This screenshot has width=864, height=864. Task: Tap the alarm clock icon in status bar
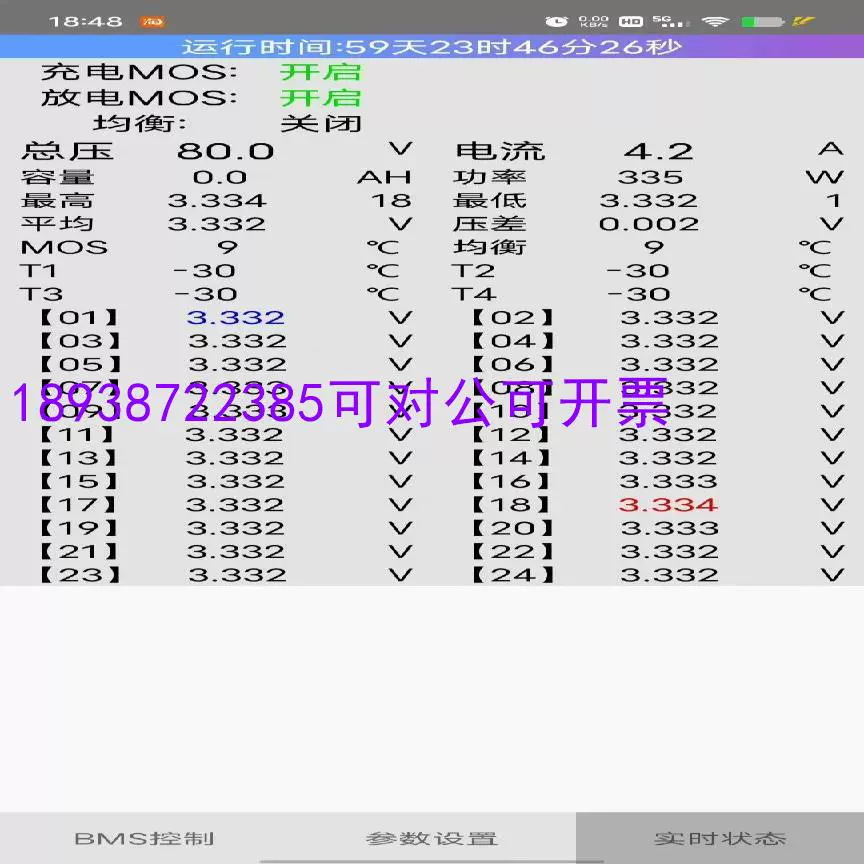(557, 21)
